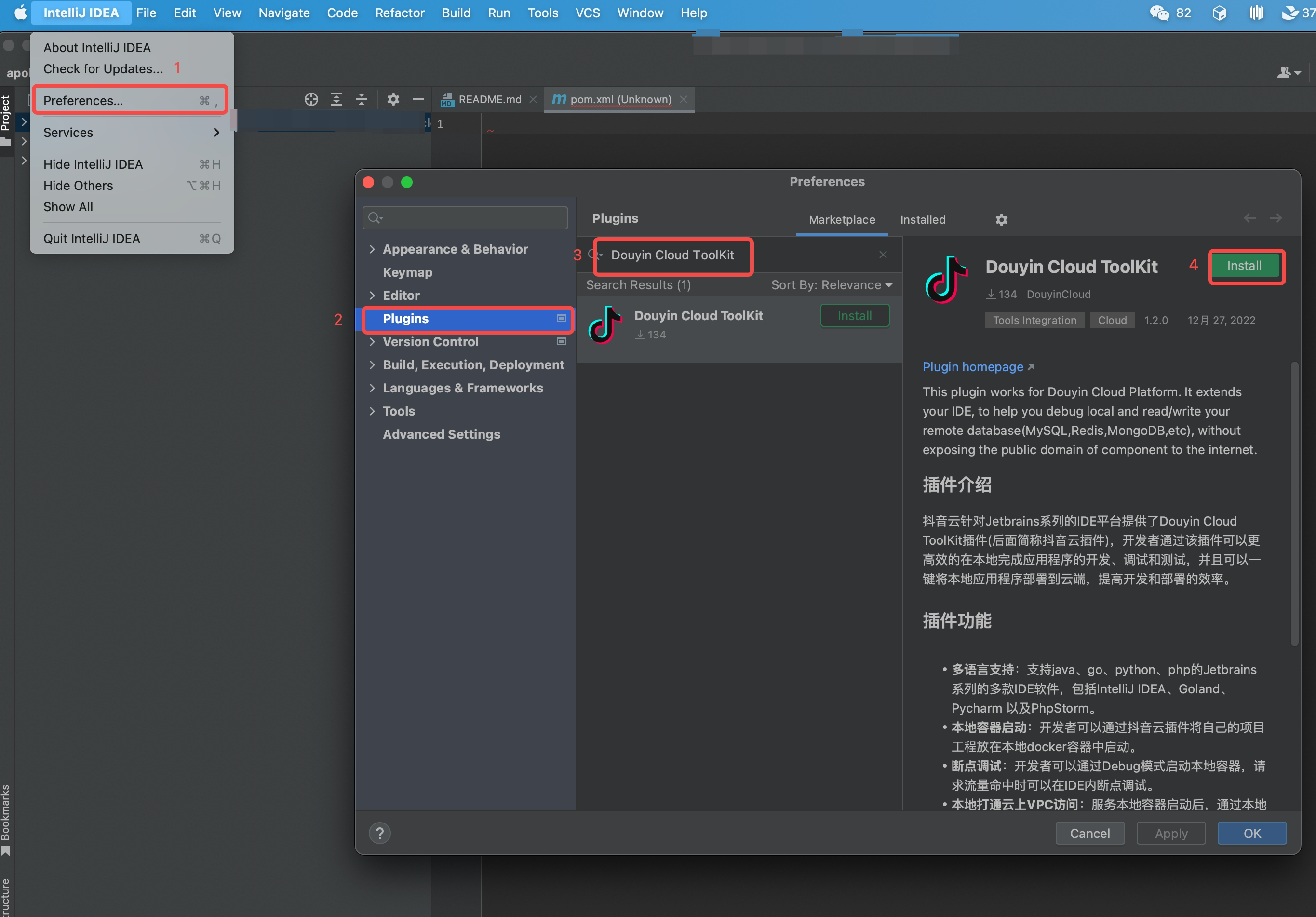The image size is (1316, 917).
Task: Click the locate-in-project crosshair icon
Action: [x=310, y=100]
